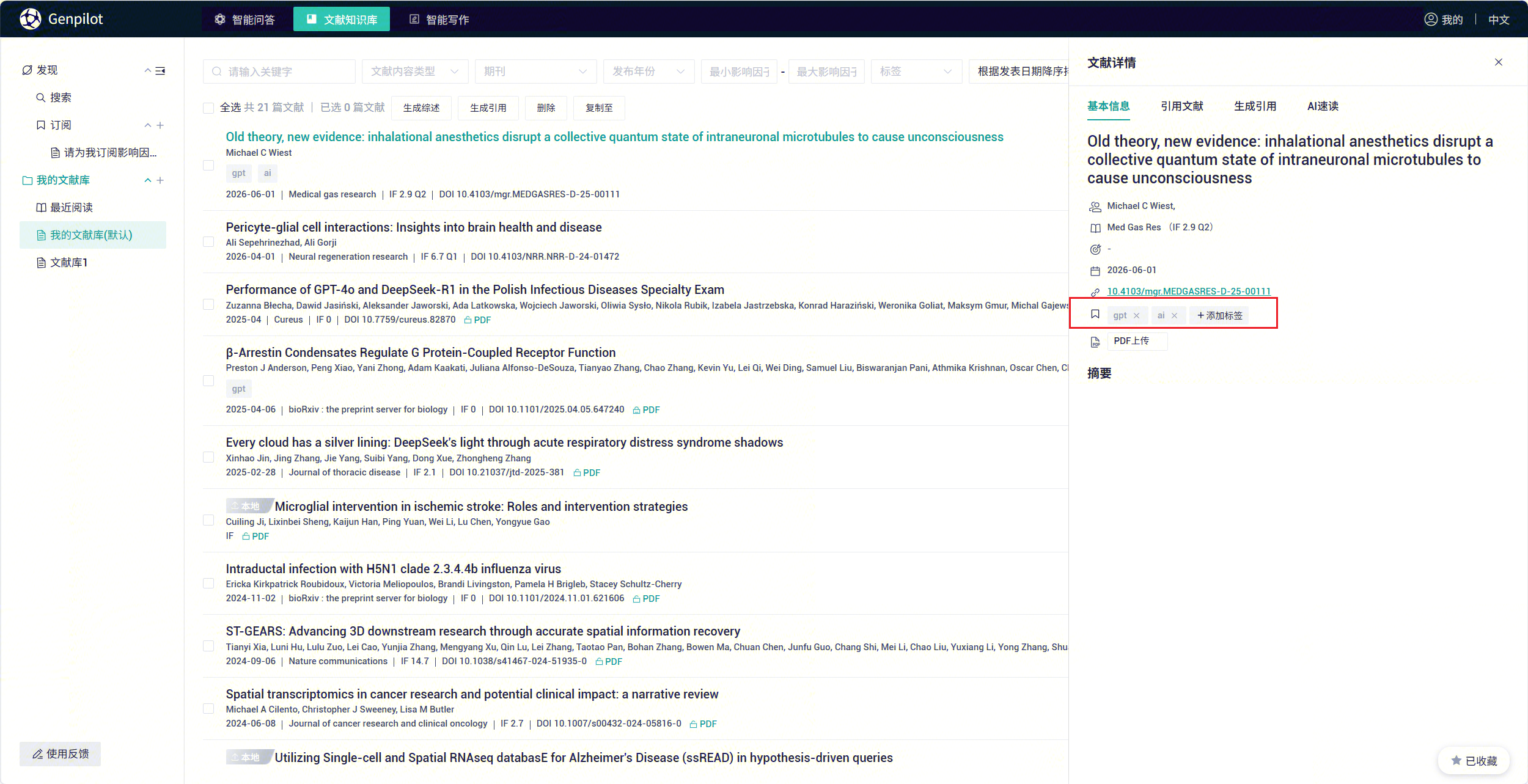Open the 文献内容类型 dropdown
Viewport: 1528px width, 784px height.
414,71
